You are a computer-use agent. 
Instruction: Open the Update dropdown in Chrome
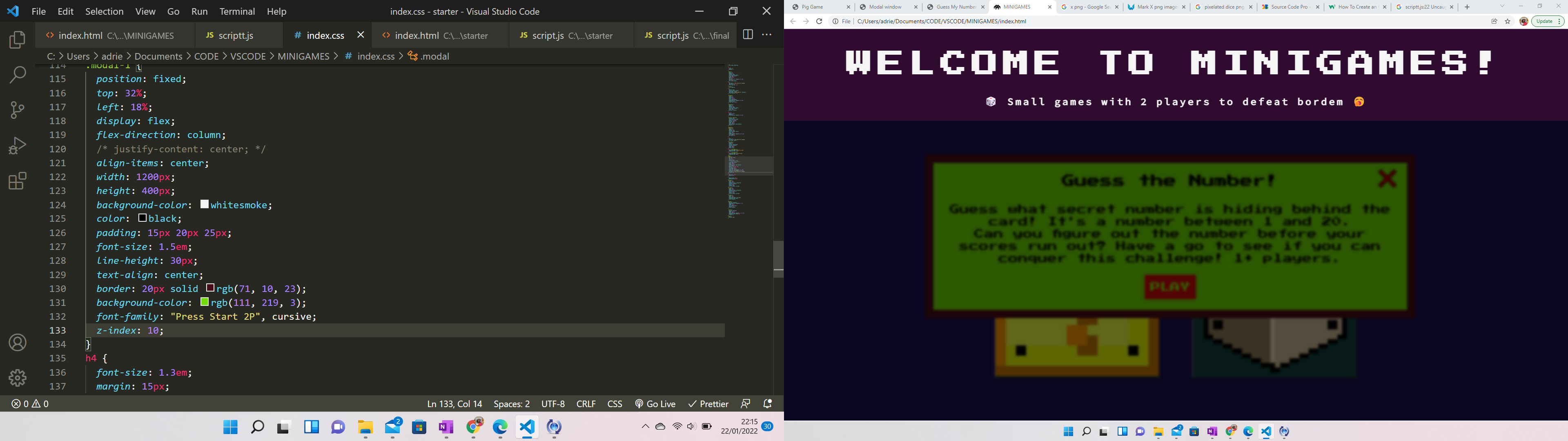tap(1546, 21)
